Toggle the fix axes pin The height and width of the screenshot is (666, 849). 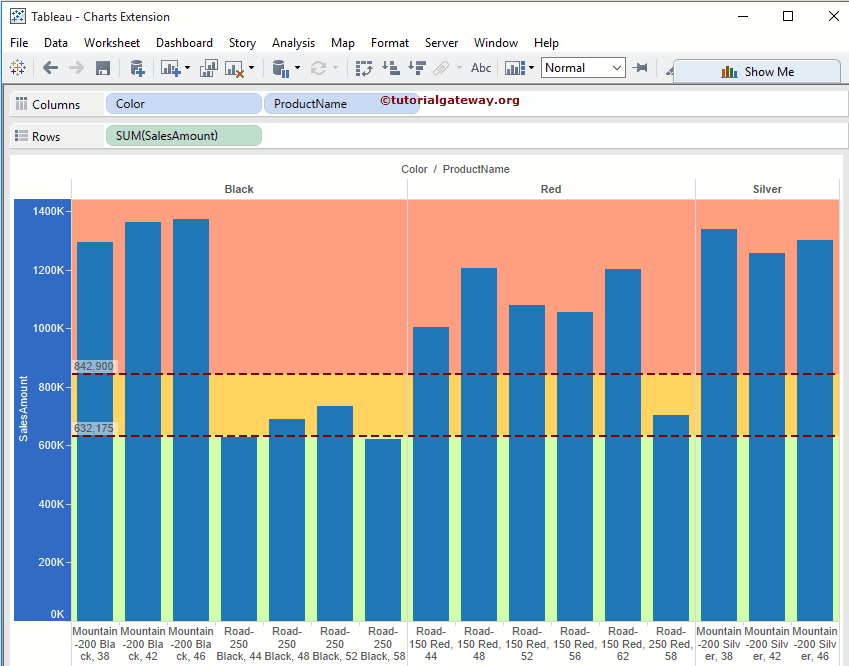[x=641, y=68]
